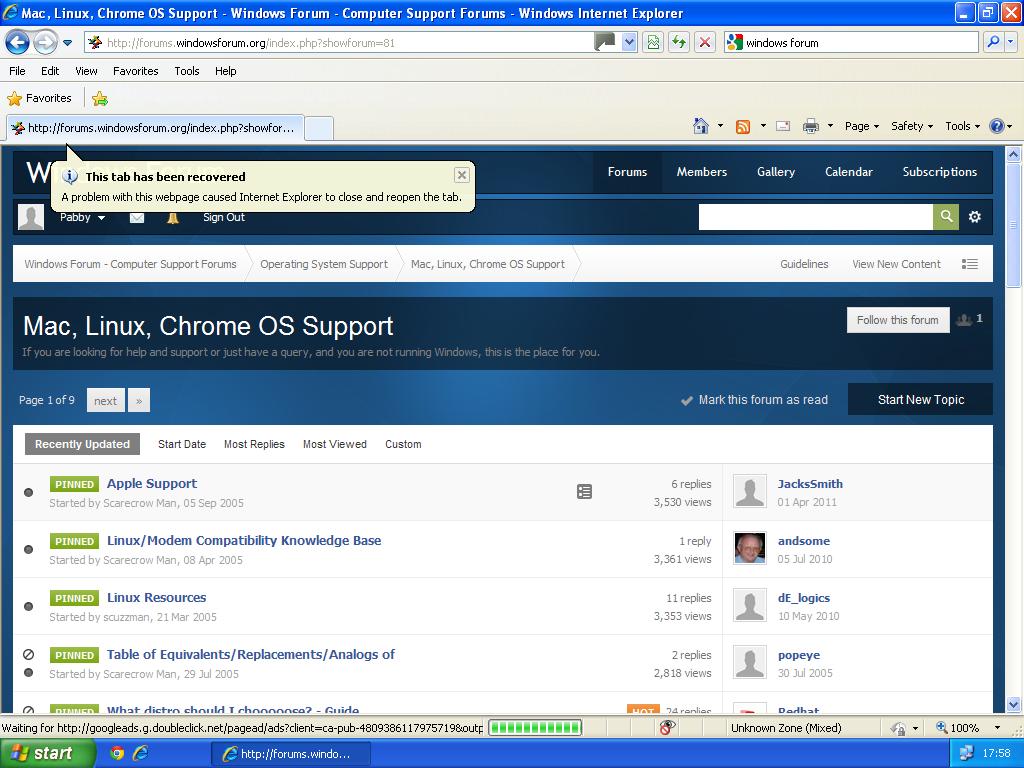The width and height of the screenshot is (1024, 768).
Task: Click the Follow this forum button
Action: coord(898,320)
